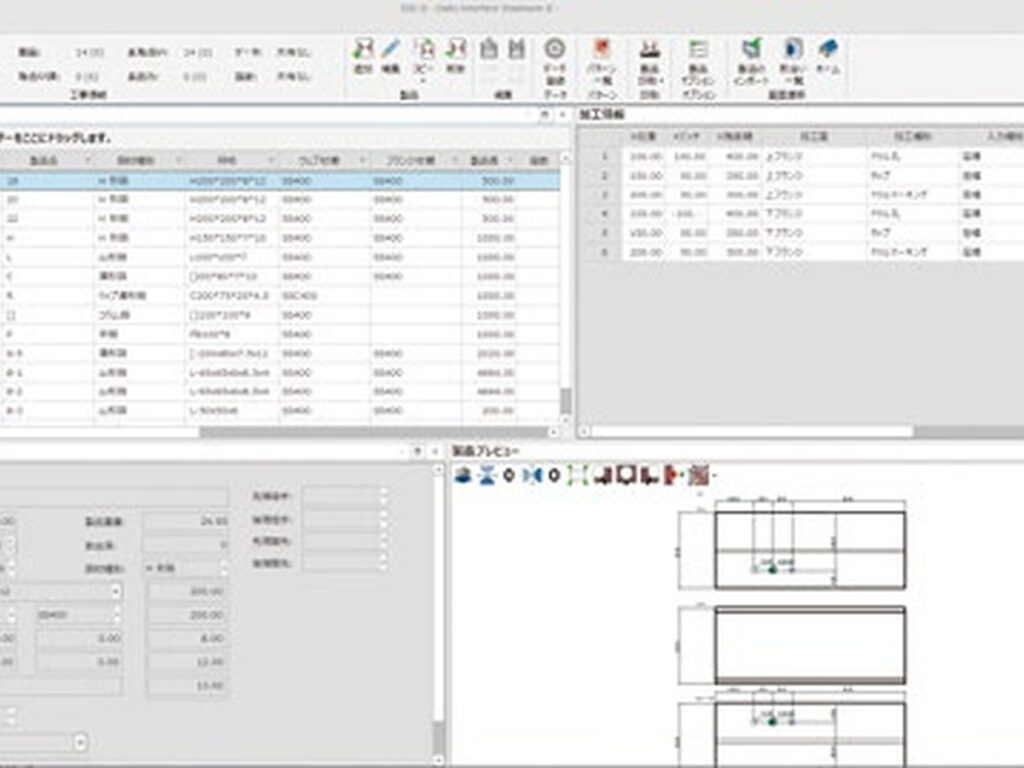The width and height of the screenshot is (1024, 768).
Task: Click the detail panel vertical scrollbar thumb
Action: pos(439,739)
